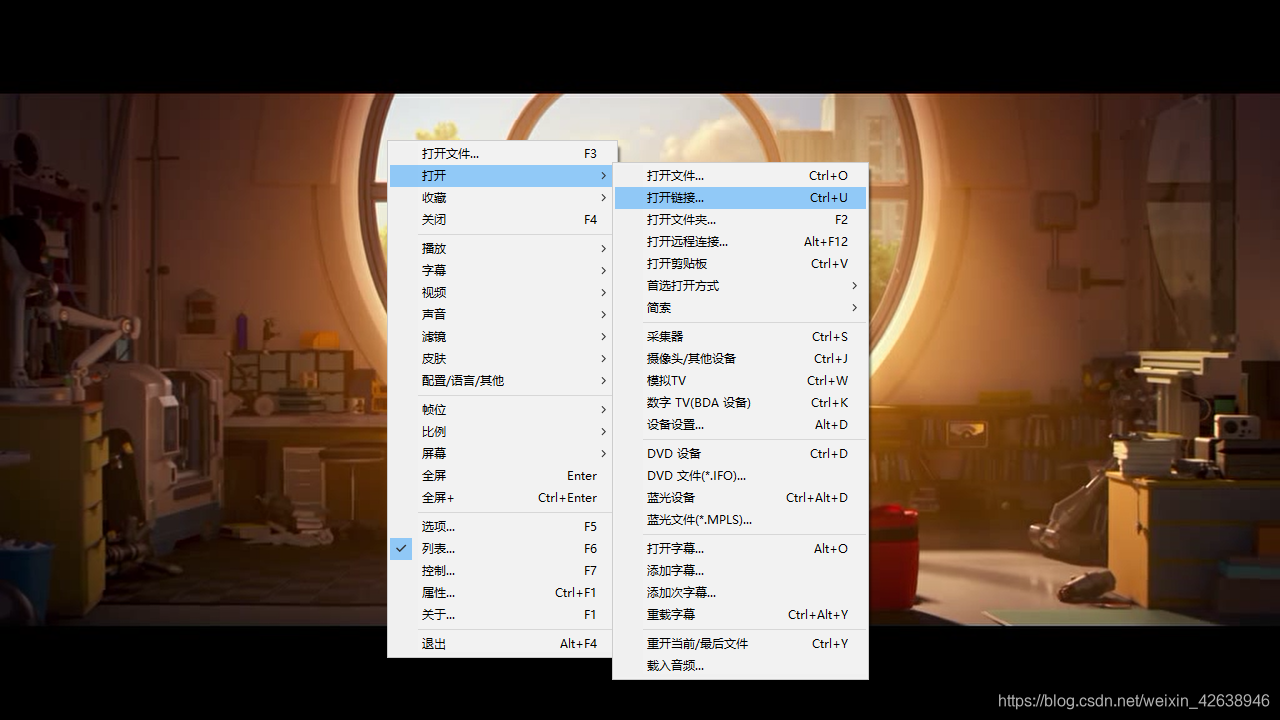Select DVD 文件(*.IFO)...

[740, 476]
